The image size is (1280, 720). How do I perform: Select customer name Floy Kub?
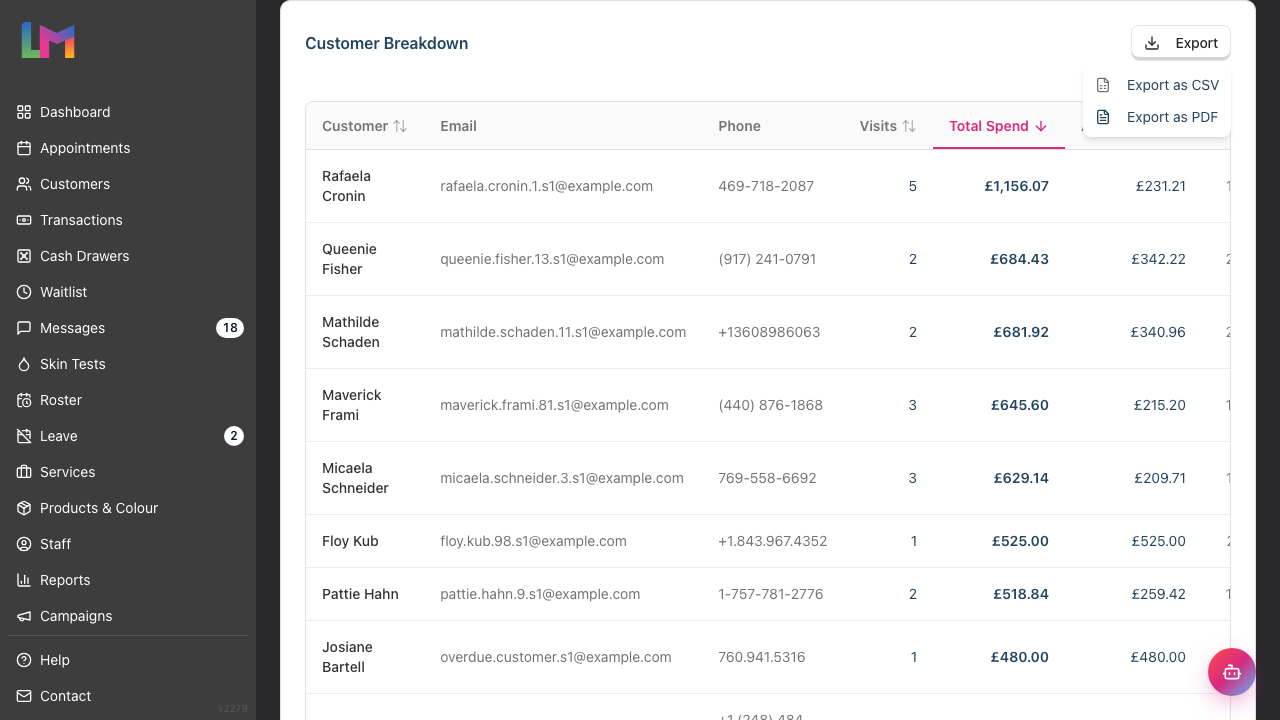click(350, 541)
